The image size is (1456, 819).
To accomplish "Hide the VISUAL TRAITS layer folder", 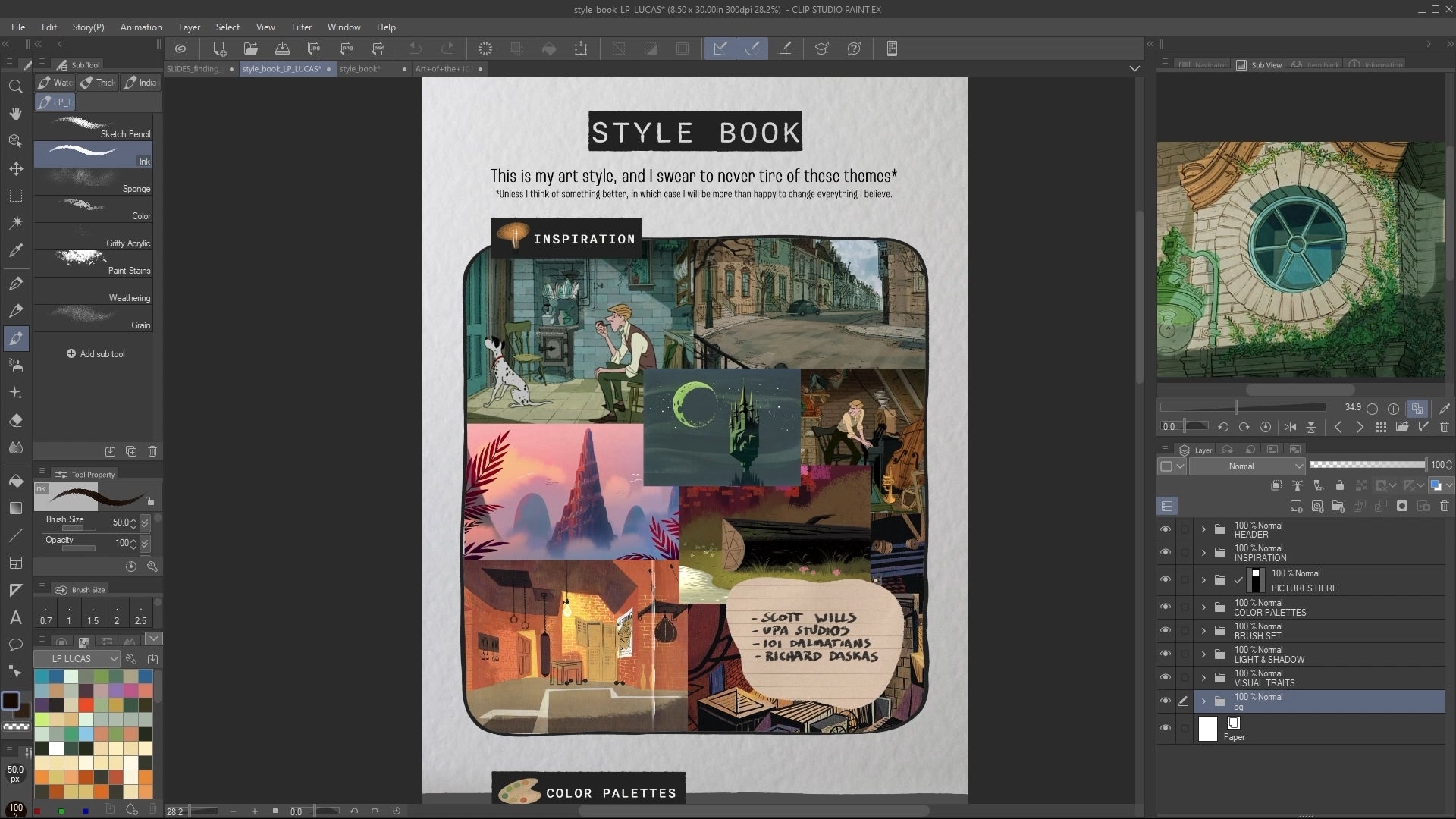I will pyautogui.click(x=1166, y=678).
